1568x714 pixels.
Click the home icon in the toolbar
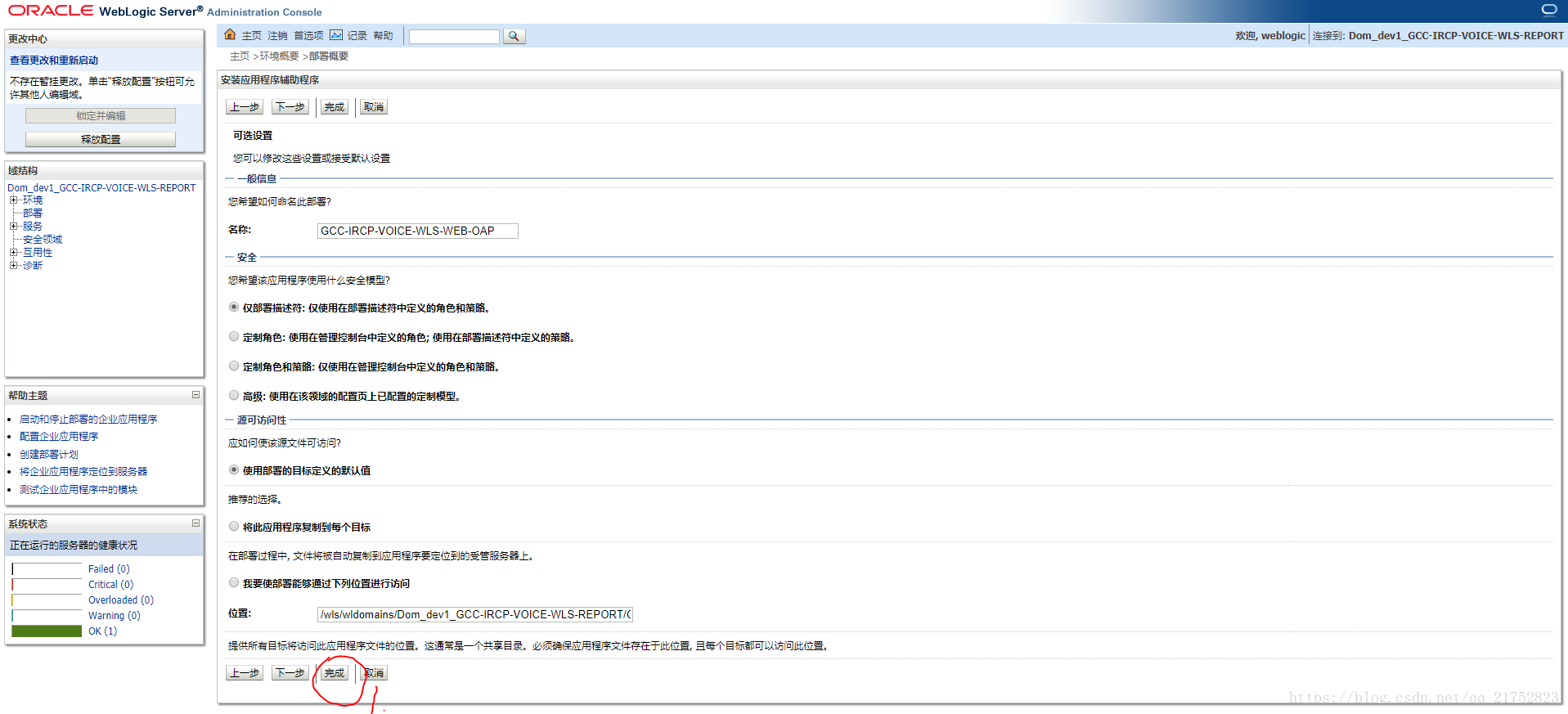230,34
